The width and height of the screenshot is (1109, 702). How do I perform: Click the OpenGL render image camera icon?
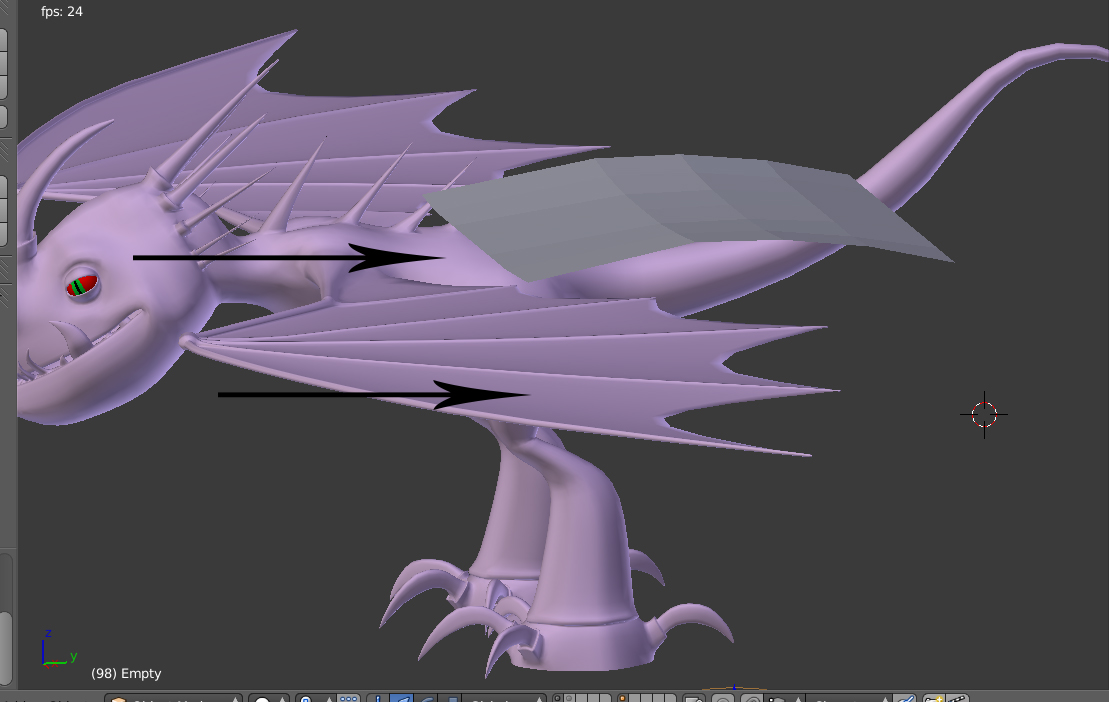coord(934,698)
